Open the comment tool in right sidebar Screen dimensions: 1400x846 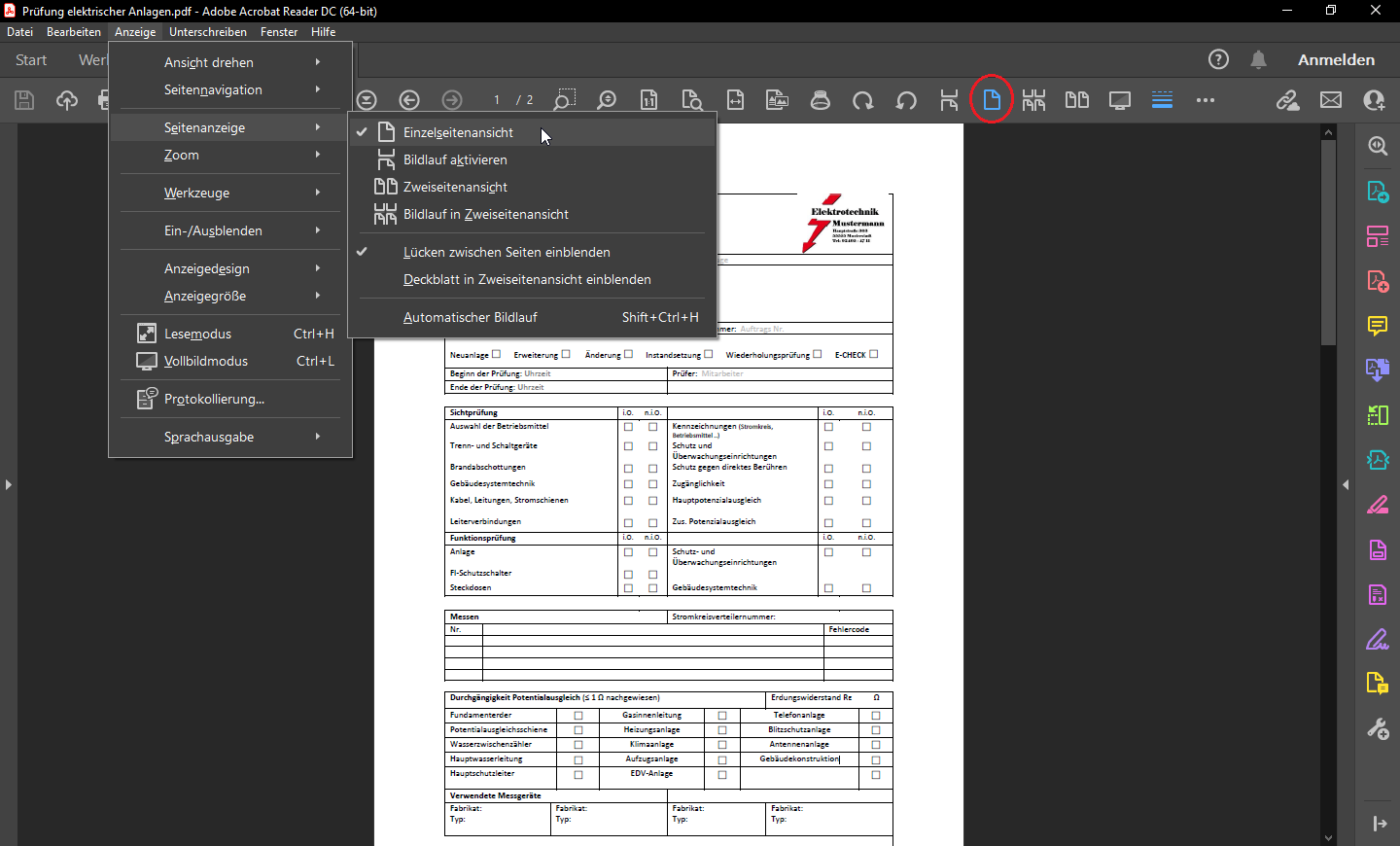(1378, 326)
